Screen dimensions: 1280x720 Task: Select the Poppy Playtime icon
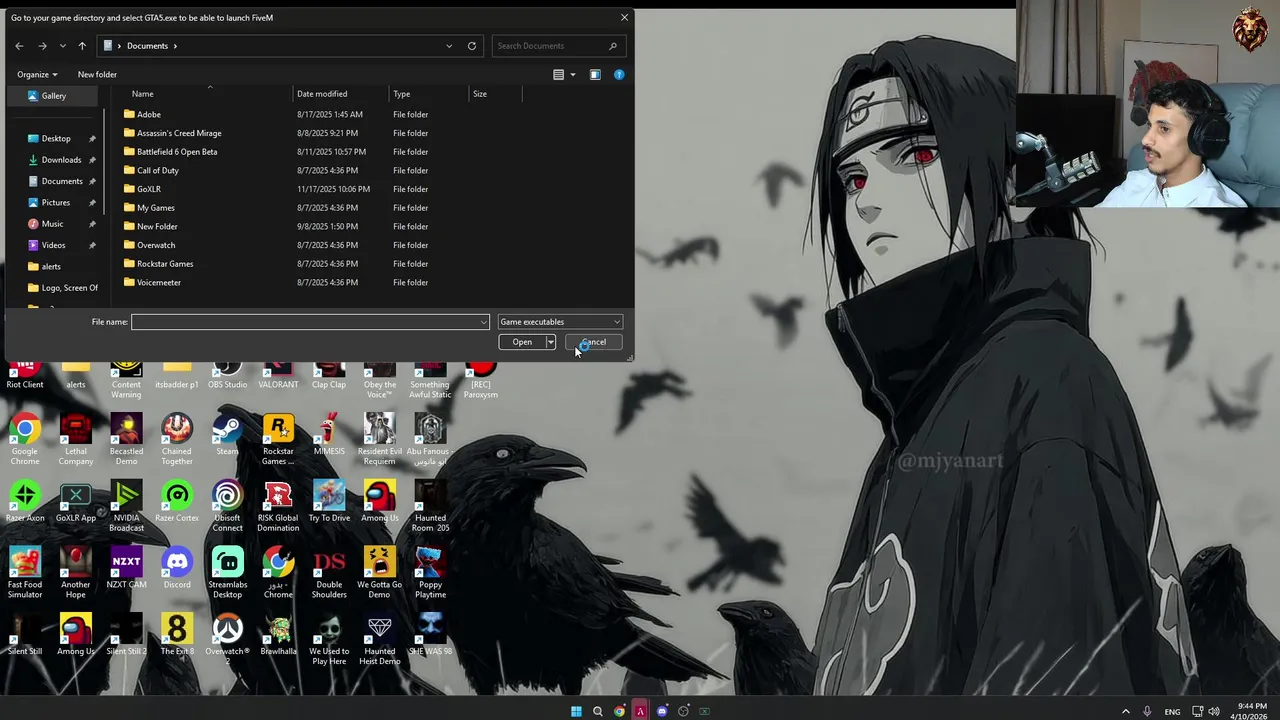coord(430,573)
